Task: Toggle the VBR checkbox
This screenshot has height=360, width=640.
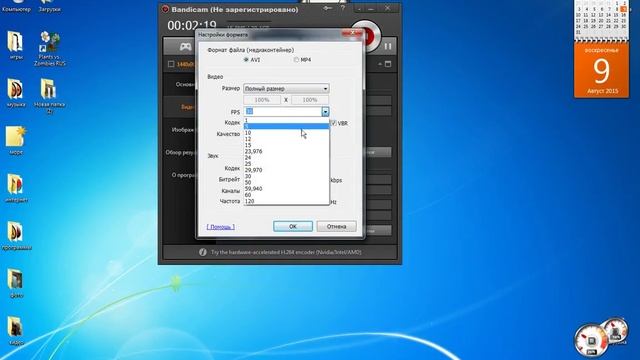Action: coord(333,123)
